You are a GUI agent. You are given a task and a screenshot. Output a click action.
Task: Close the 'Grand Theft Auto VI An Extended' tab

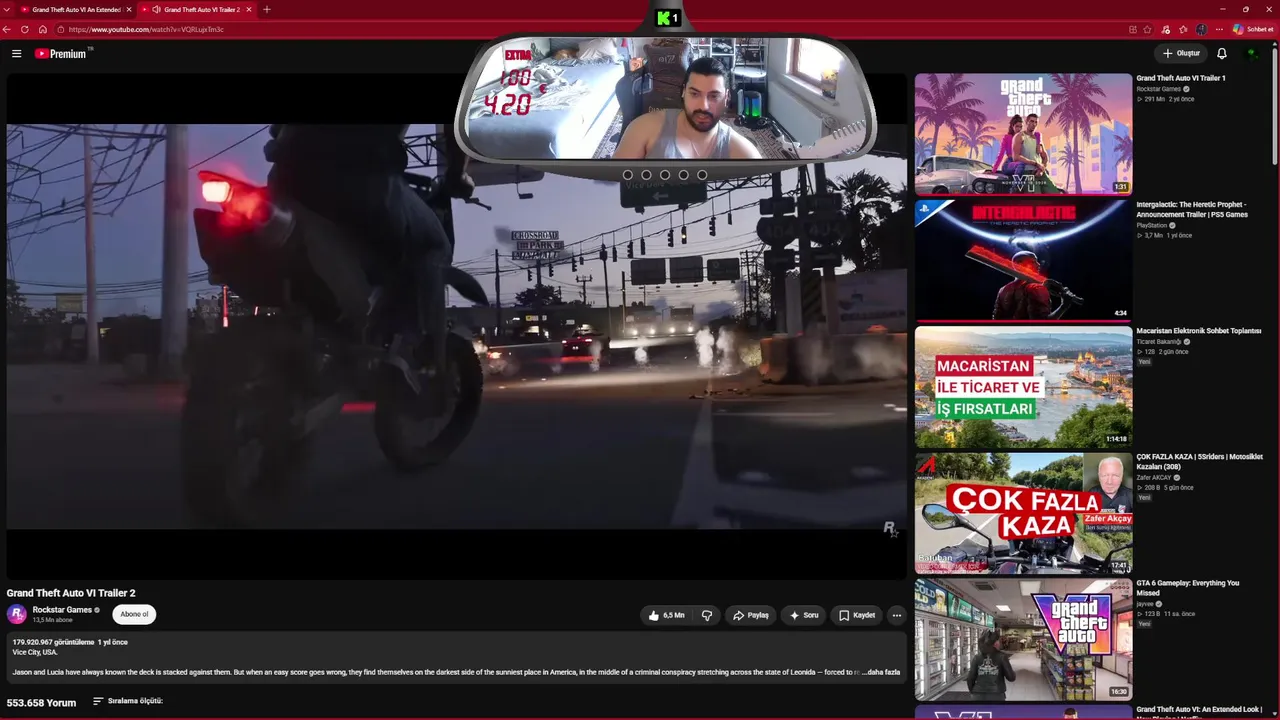click(x=129, y=10)
